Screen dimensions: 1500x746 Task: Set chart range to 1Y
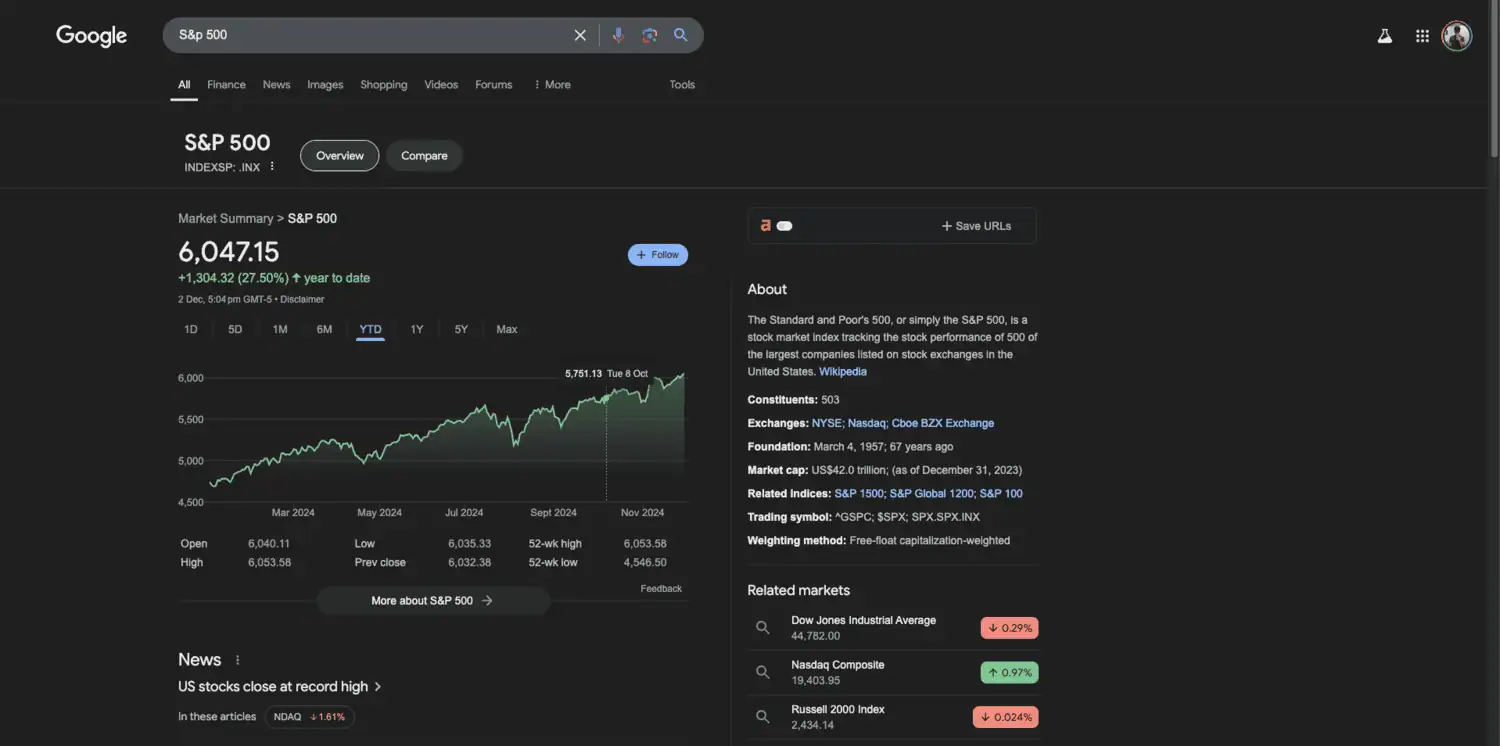417,329
